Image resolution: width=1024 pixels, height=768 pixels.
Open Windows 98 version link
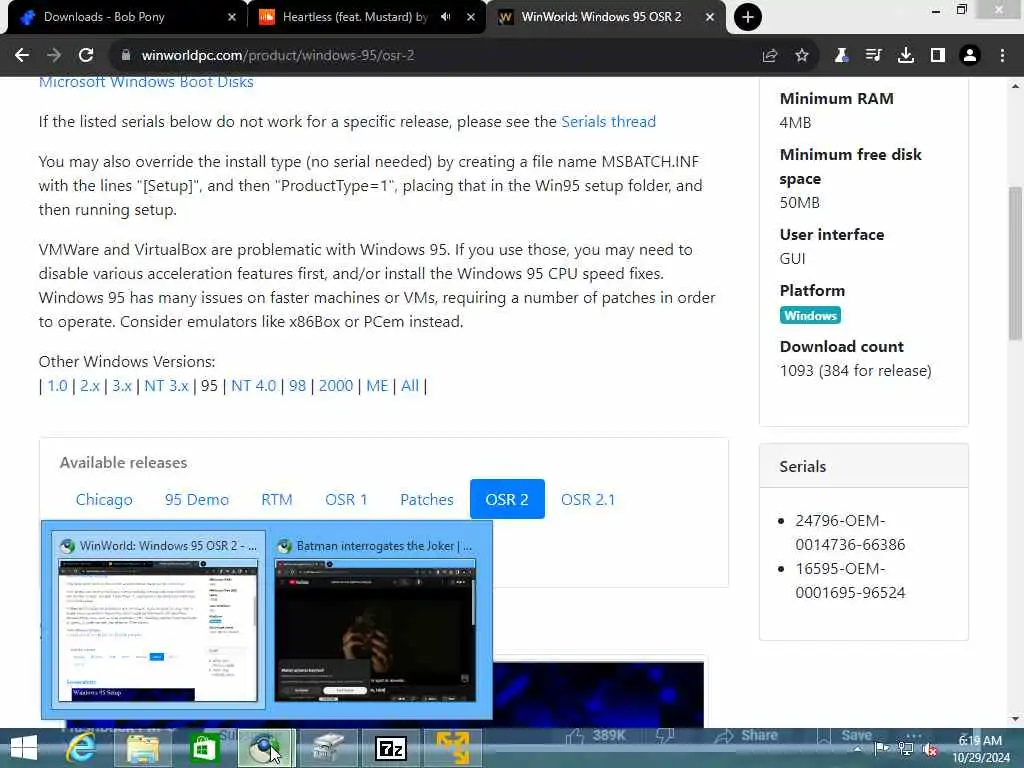click(x=297, y=386)
